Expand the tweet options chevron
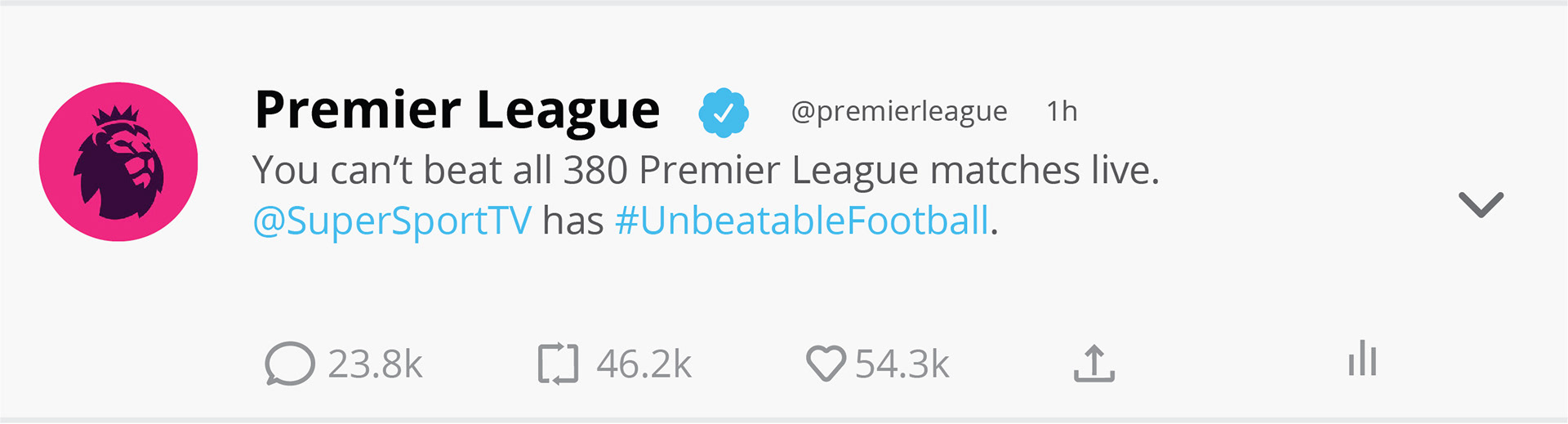 point(1481,204)
